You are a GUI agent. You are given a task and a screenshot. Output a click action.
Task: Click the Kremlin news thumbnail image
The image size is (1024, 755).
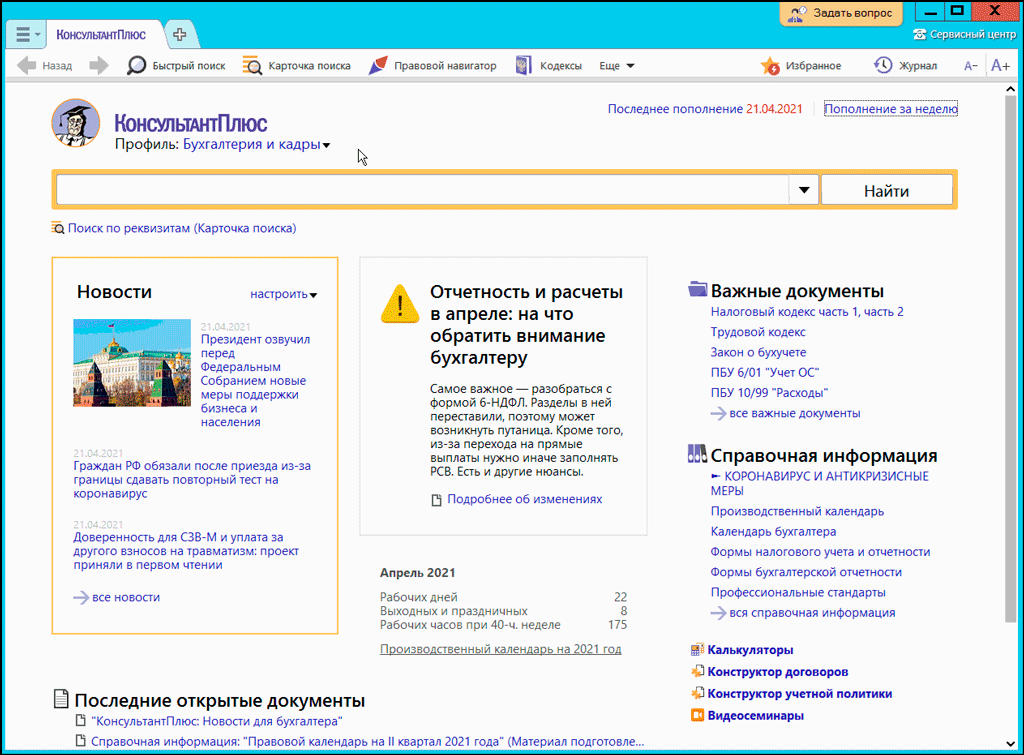pyautogui.click(x=132, y=362)
